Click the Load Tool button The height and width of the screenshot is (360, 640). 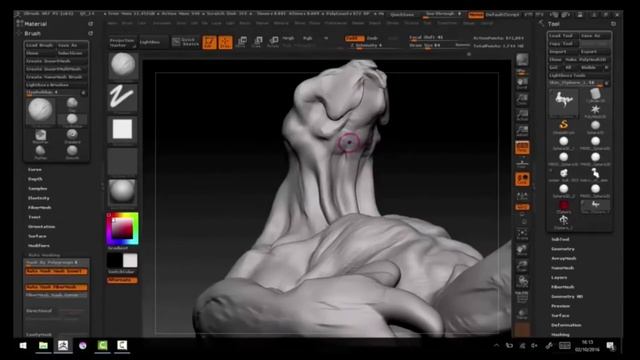[x=563, y=36]
